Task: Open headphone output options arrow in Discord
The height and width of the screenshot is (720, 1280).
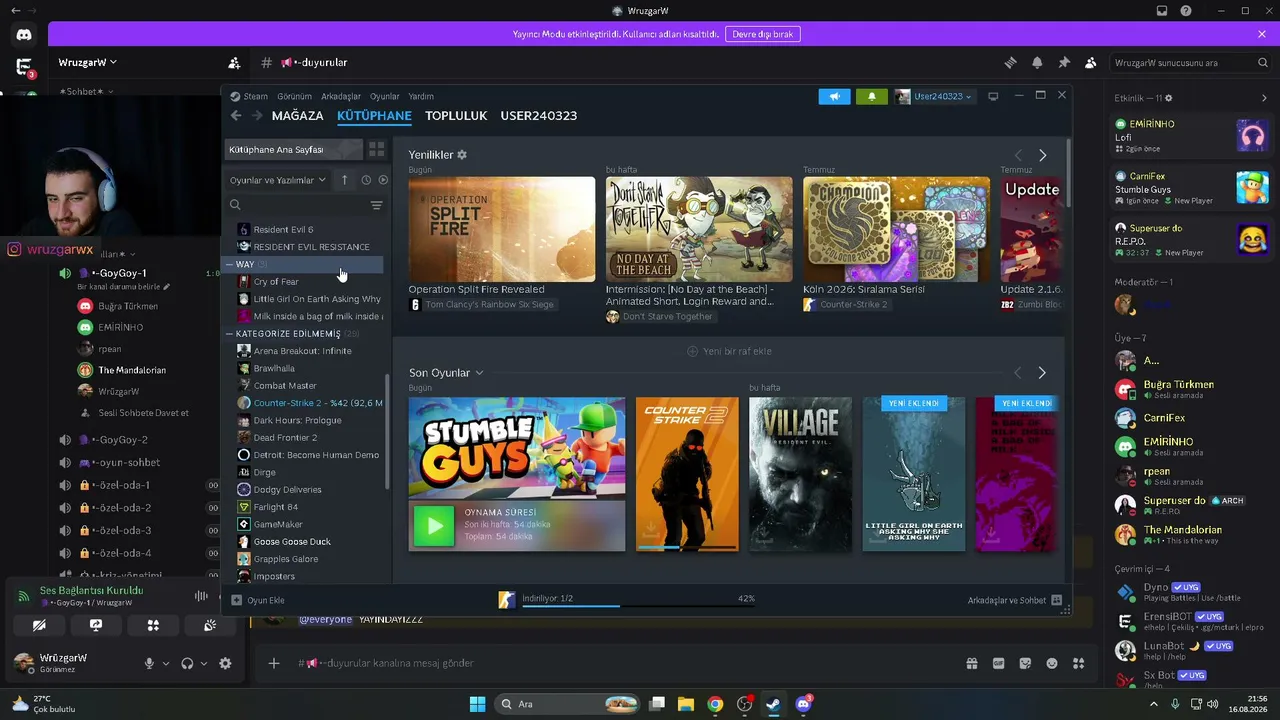Action: pos(204,663)
